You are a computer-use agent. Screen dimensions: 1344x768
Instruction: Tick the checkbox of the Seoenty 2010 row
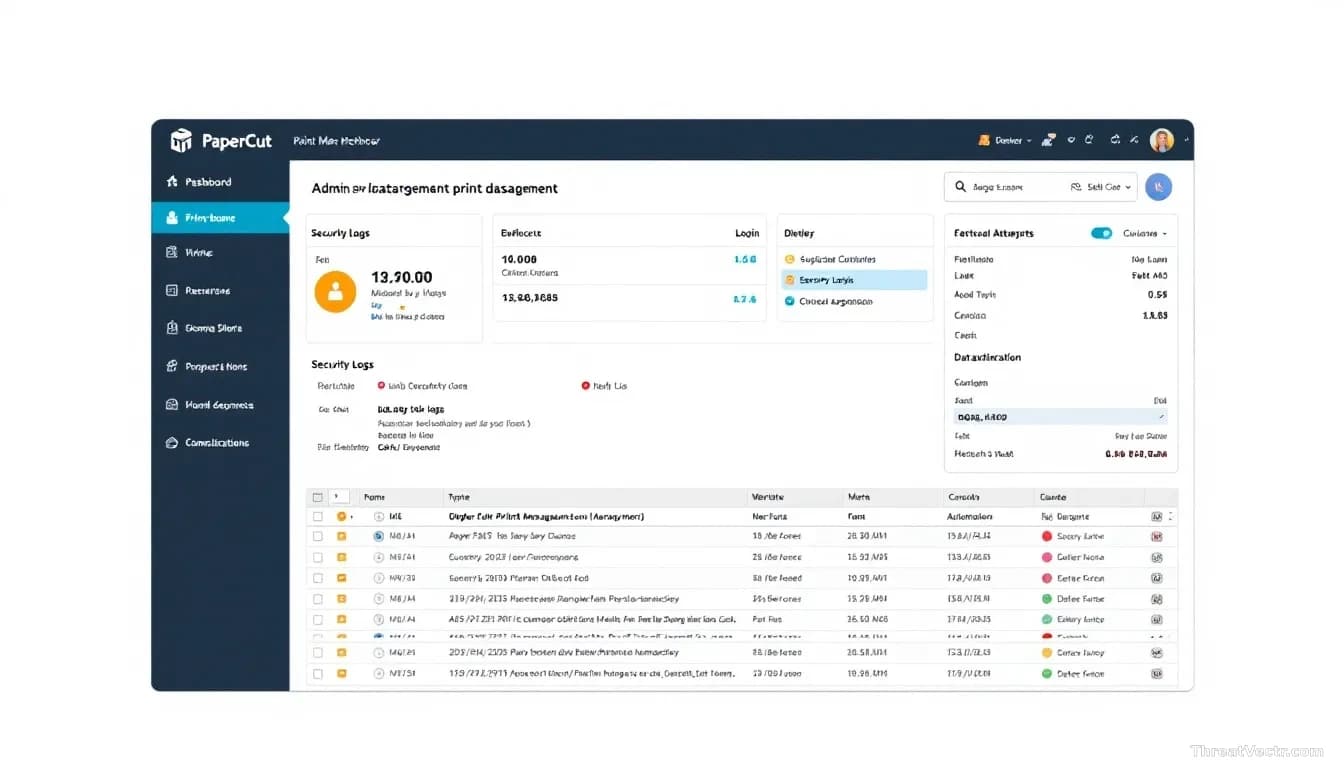[318, 578]
